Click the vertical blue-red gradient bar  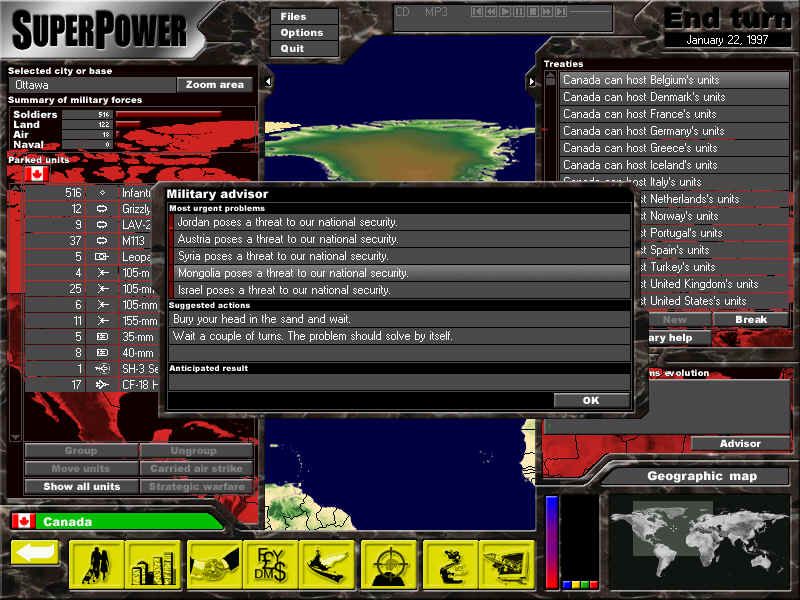[x=552, y=541]
